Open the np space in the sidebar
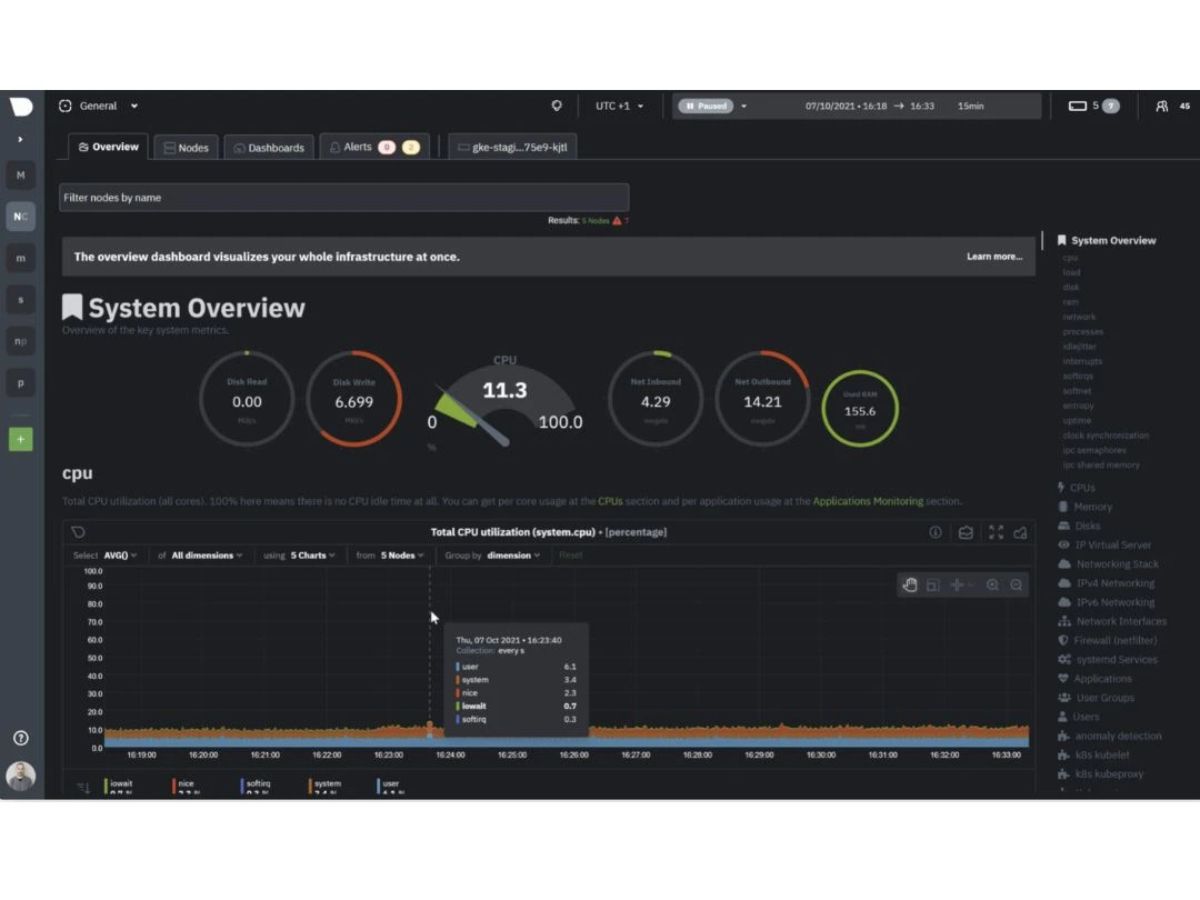This screenshot has width=1200, height=900. (x=21, y=341)
